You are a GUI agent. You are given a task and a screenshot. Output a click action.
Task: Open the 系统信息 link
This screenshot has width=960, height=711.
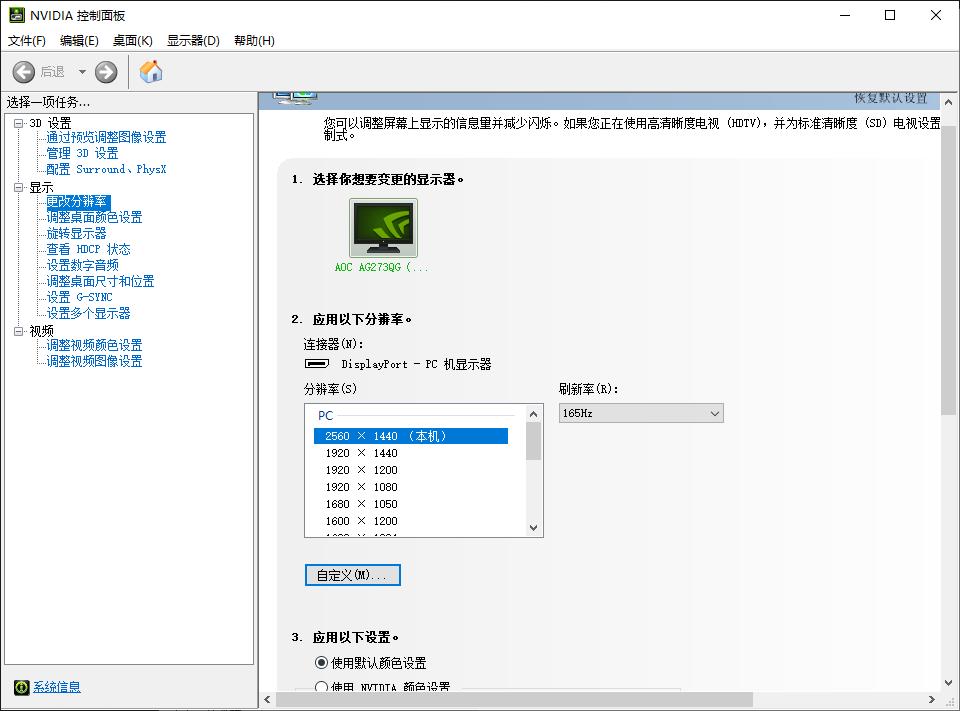57,687
